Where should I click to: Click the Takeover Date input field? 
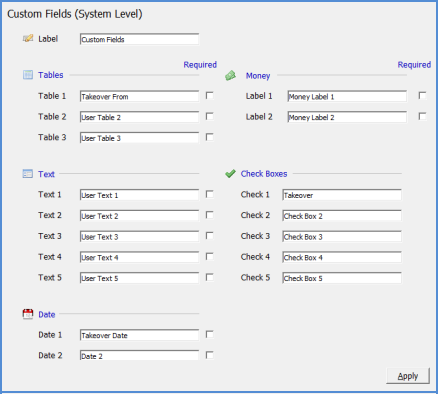click(x=139, y=335)
